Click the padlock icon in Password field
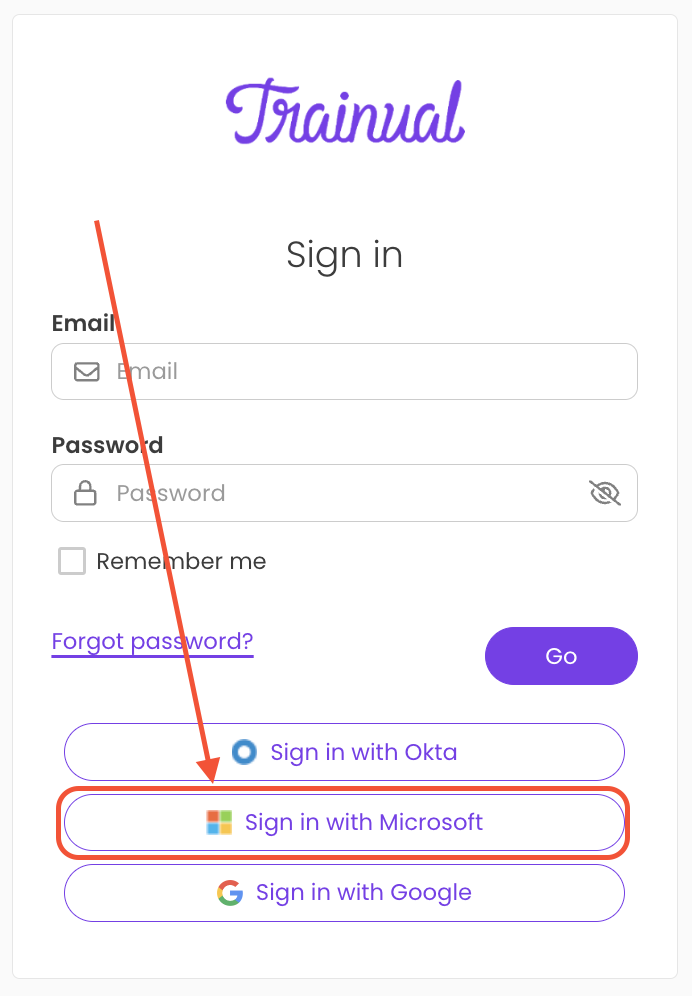This screenshot has width=692, height=996. pyautogui.click(x=86, y=492)
